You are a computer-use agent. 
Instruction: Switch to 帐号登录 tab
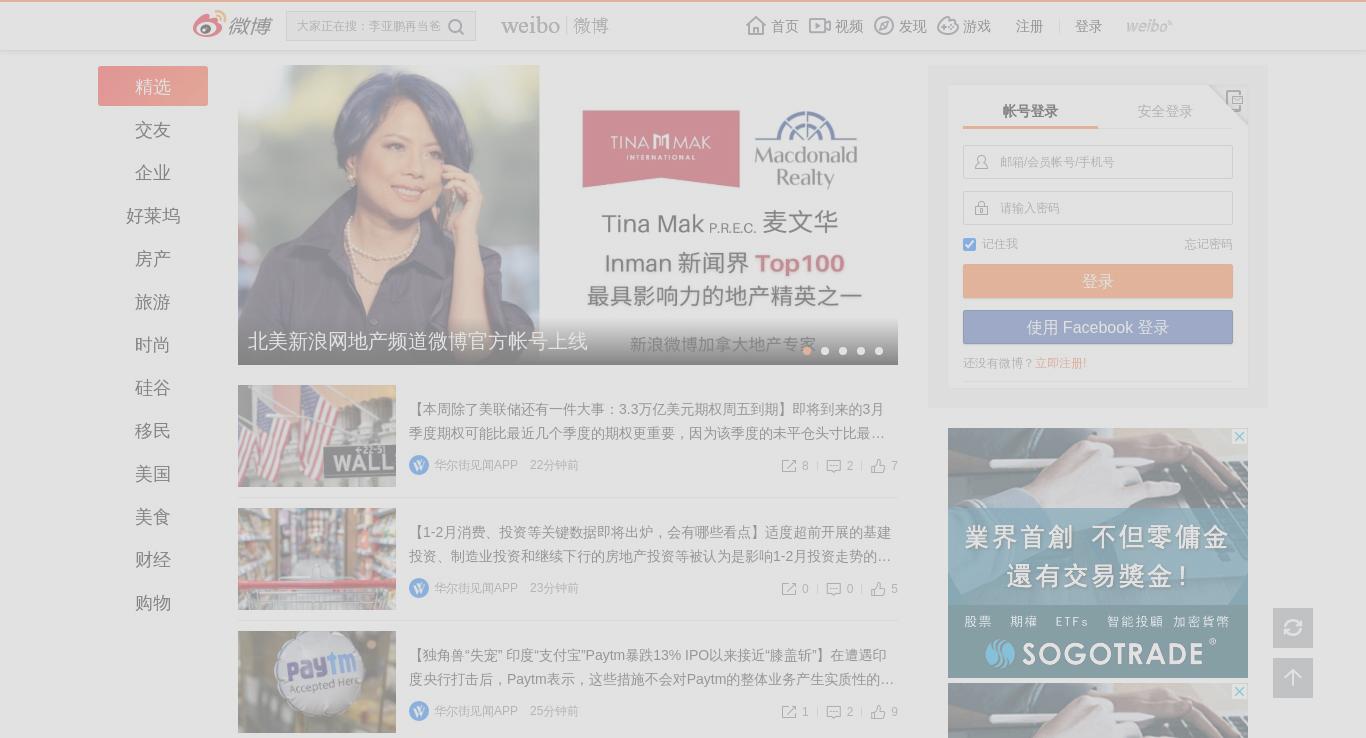click(x=1030, y=111)
